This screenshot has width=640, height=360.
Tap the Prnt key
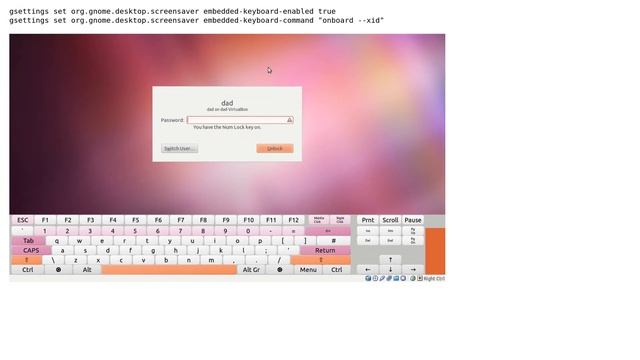pyautogui.click(x=368, y=220)
